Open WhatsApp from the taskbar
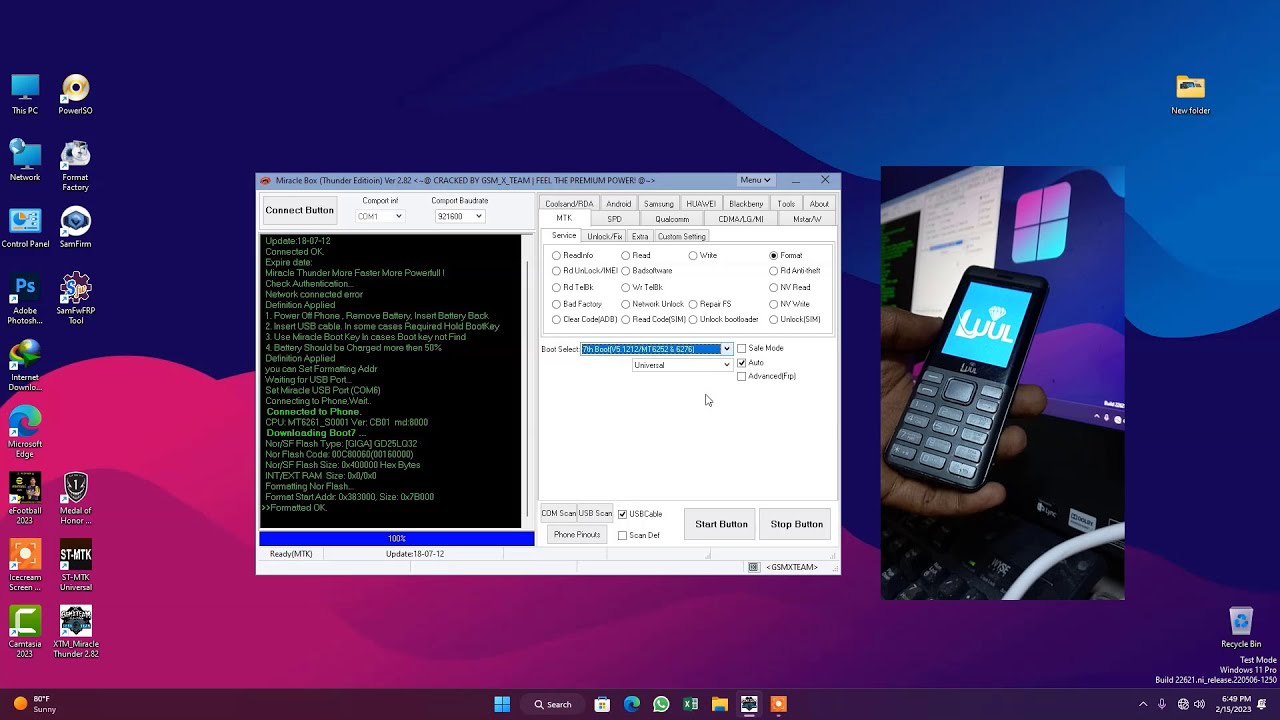The image size is (1280, 720). click(x=661, y=704)
